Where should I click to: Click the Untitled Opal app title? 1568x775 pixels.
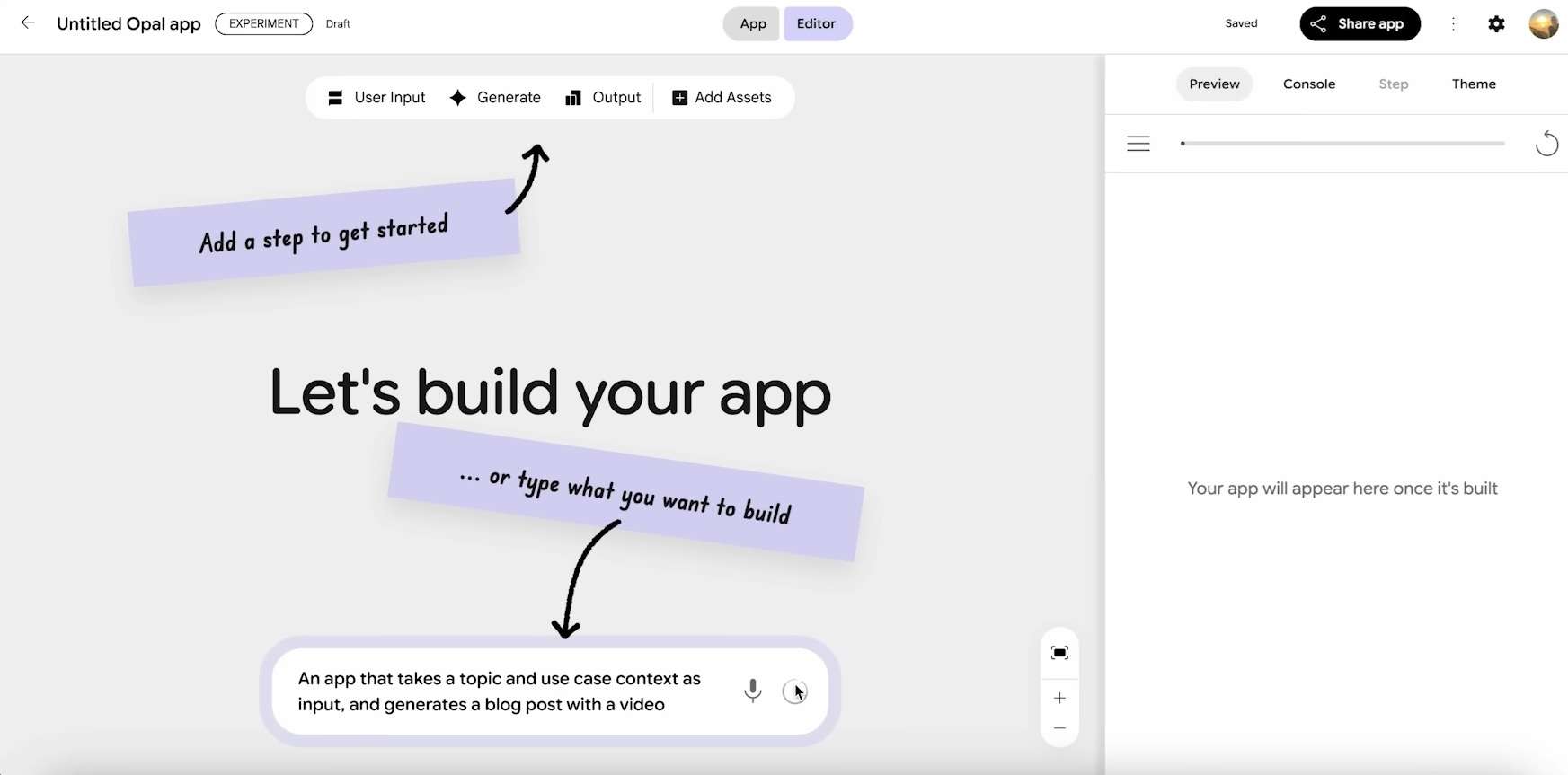128,24
